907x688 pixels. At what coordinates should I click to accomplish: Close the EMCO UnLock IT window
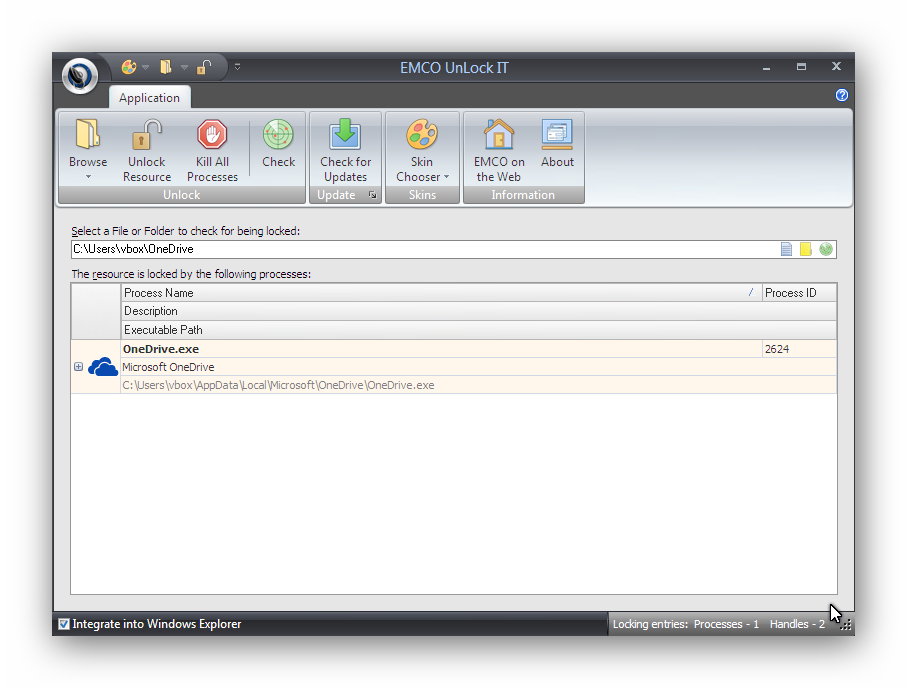coord(836,67)
